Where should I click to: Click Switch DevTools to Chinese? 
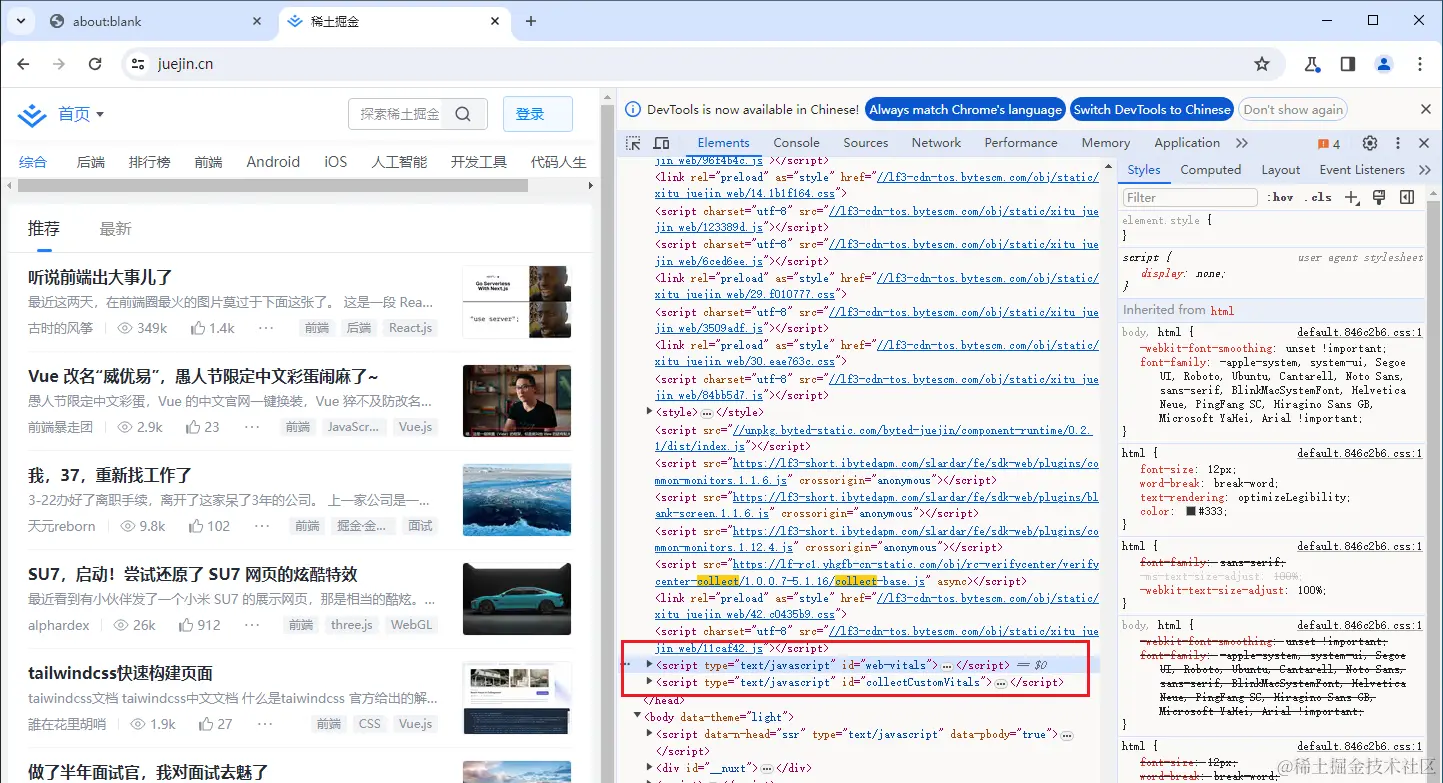tap(1152, 110)
